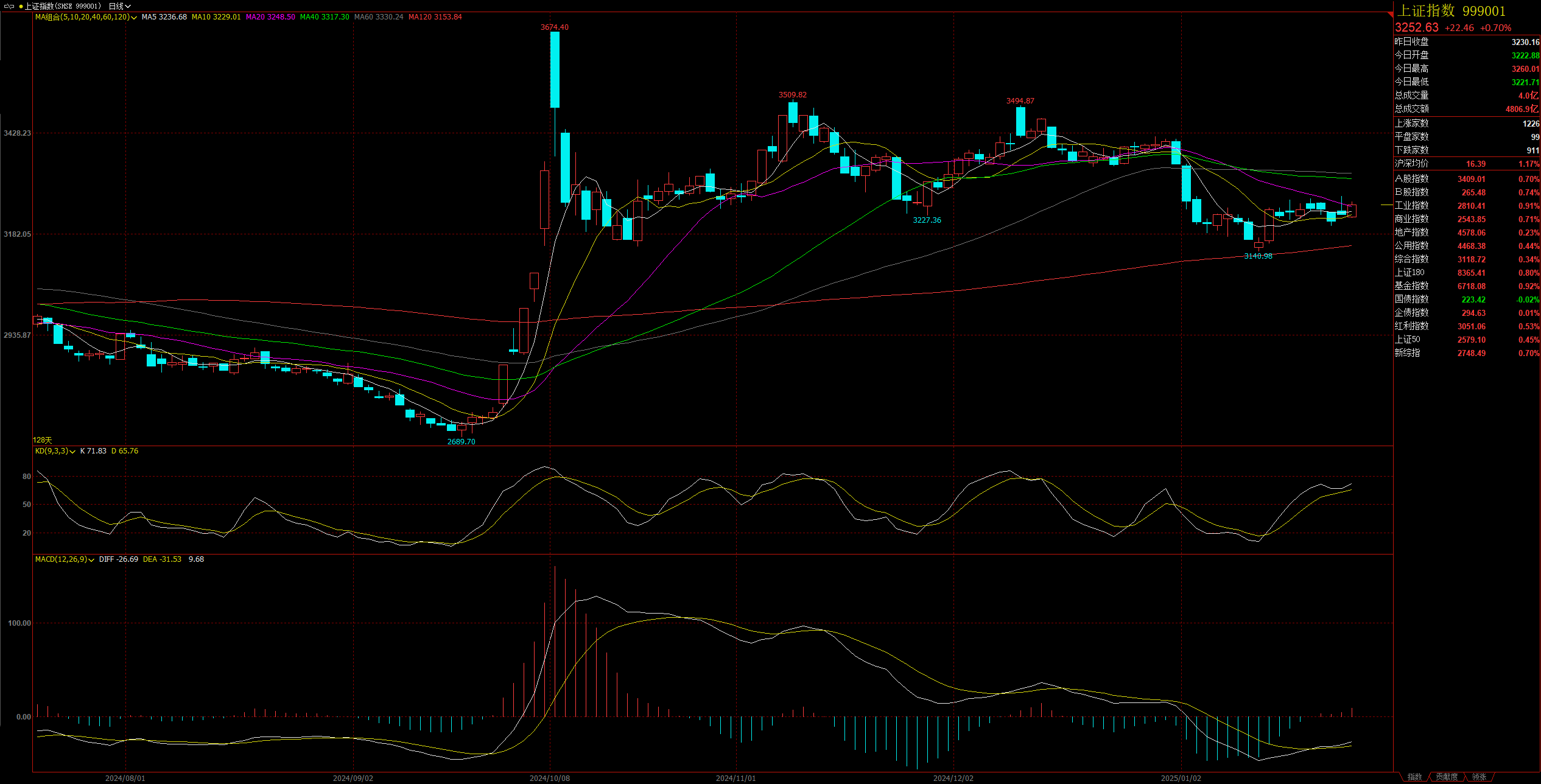Image resolution: width=1541 pixels, height=784 pixels.
Task: Switch to the 贡献度 tab
Action: 1447,777
